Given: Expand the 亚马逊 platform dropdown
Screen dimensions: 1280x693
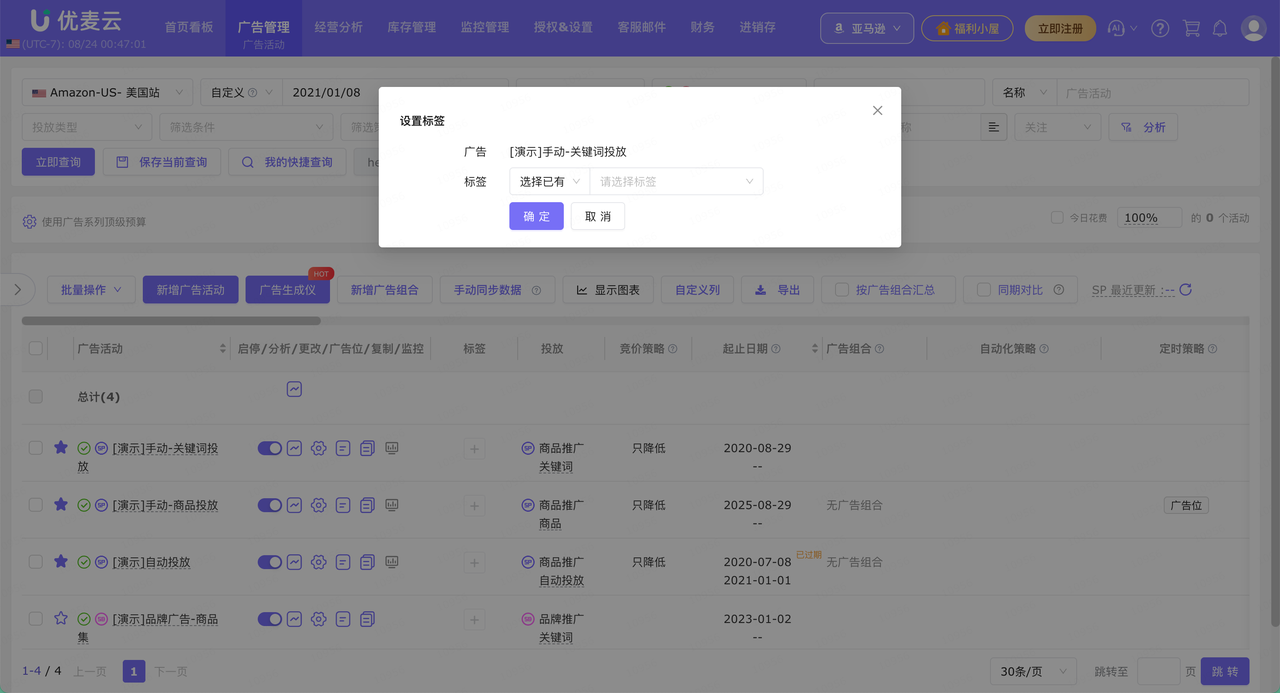Looking at the screenshot, I should (x=867, y=29).
